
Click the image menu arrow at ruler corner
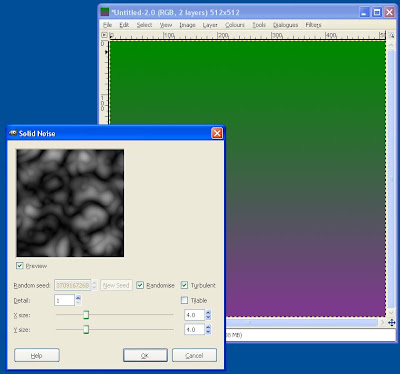pos(104,35)
